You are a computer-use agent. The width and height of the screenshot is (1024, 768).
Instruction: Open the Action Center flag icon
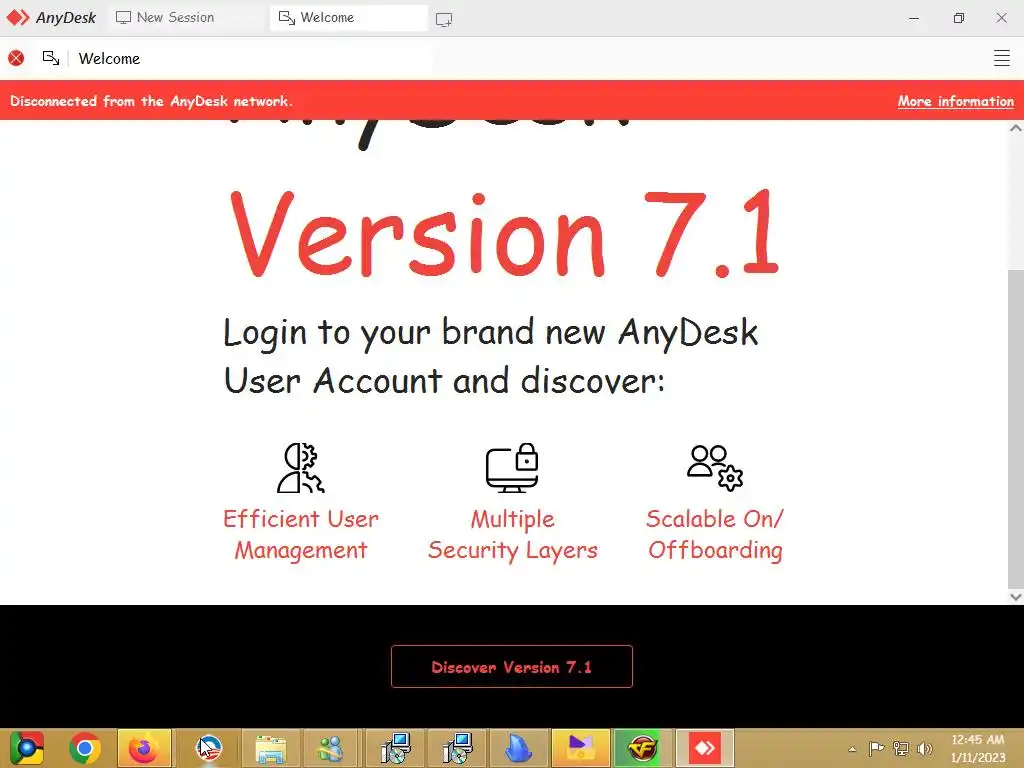point(876,748)
